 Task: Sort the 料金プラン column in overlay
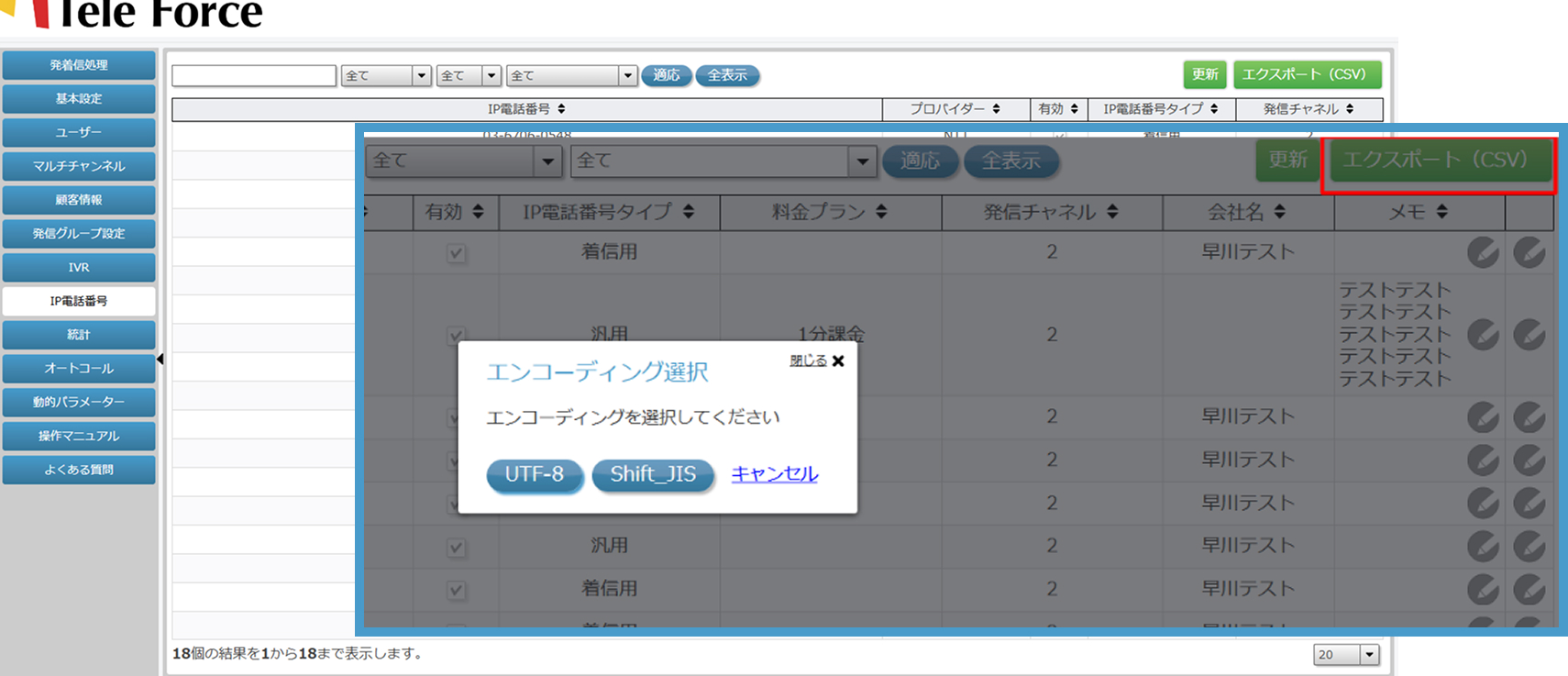coord(881,212)
